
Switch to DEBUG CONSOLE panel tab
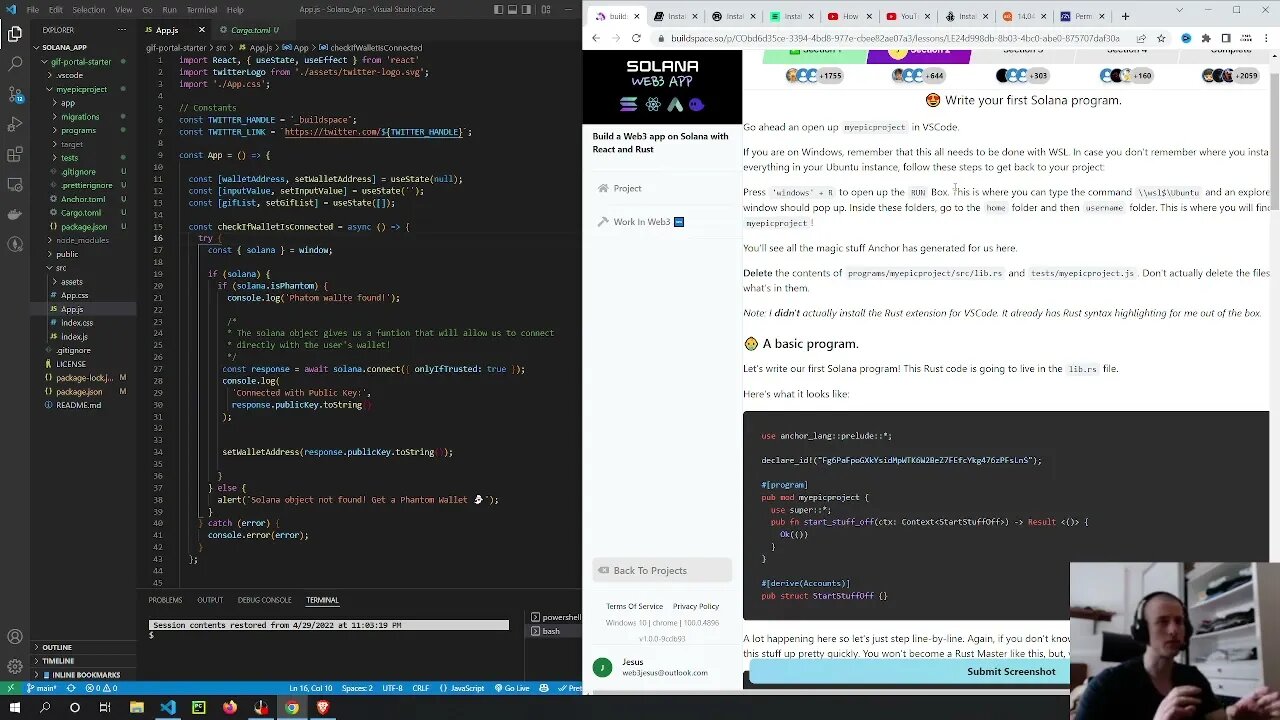[265, 600]
